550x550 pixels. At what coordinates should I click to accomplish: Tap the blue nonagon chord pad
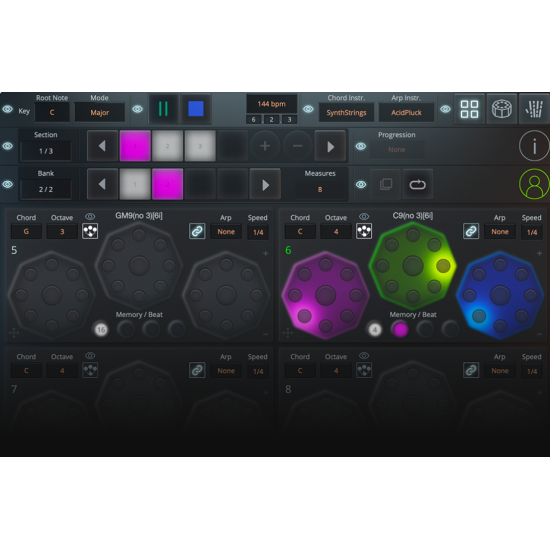[500, 295]
